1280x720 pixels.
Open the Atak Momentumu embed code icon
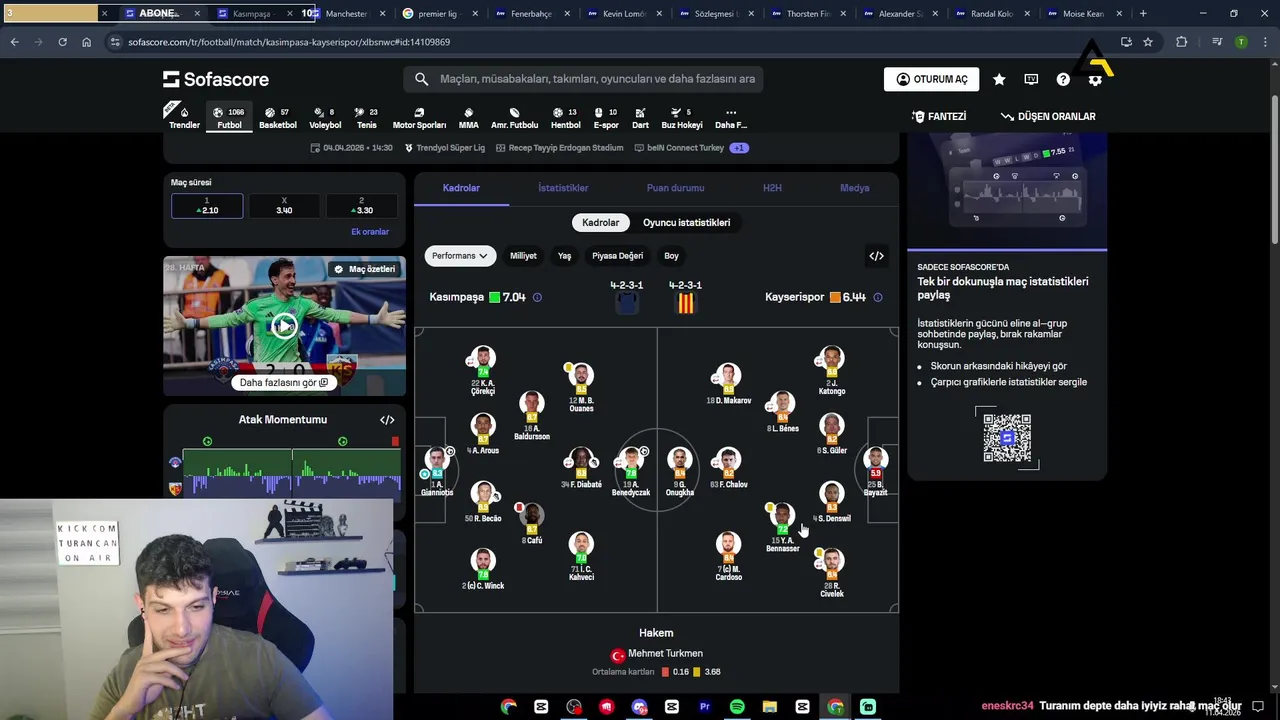click(387, 420)
